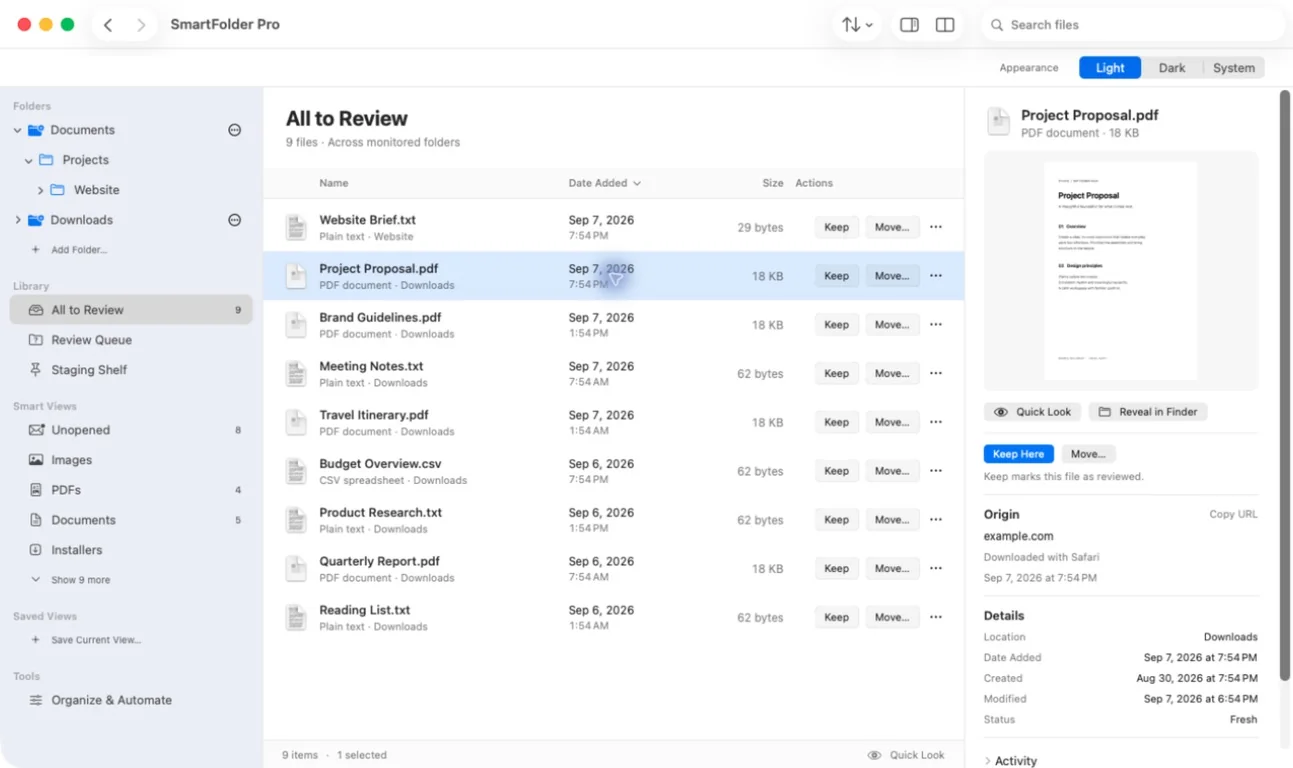Click the Quarterly Report.pdf file icon
Screen dimensions: 1293x768
click(x=296, y=569)
